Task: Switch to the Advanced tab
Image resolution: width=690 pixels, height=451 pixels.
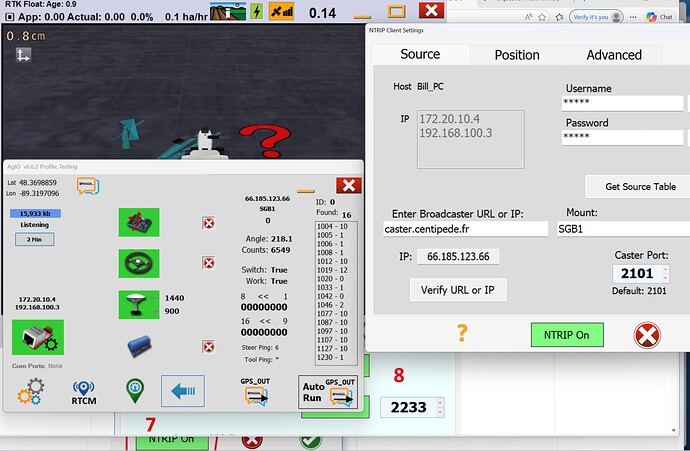Action: (x=614, y=55)
